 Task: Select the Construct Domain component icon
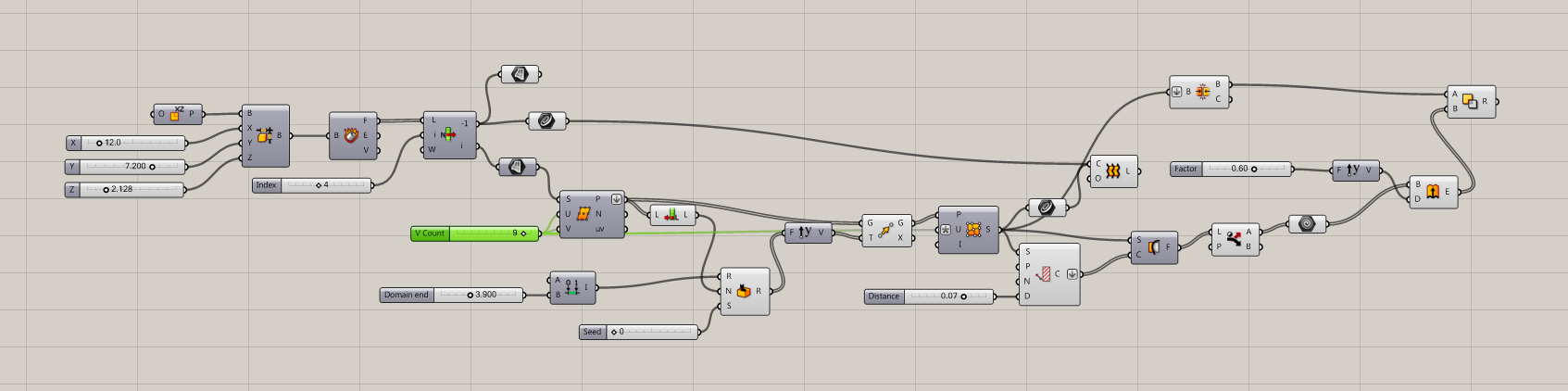571,287
